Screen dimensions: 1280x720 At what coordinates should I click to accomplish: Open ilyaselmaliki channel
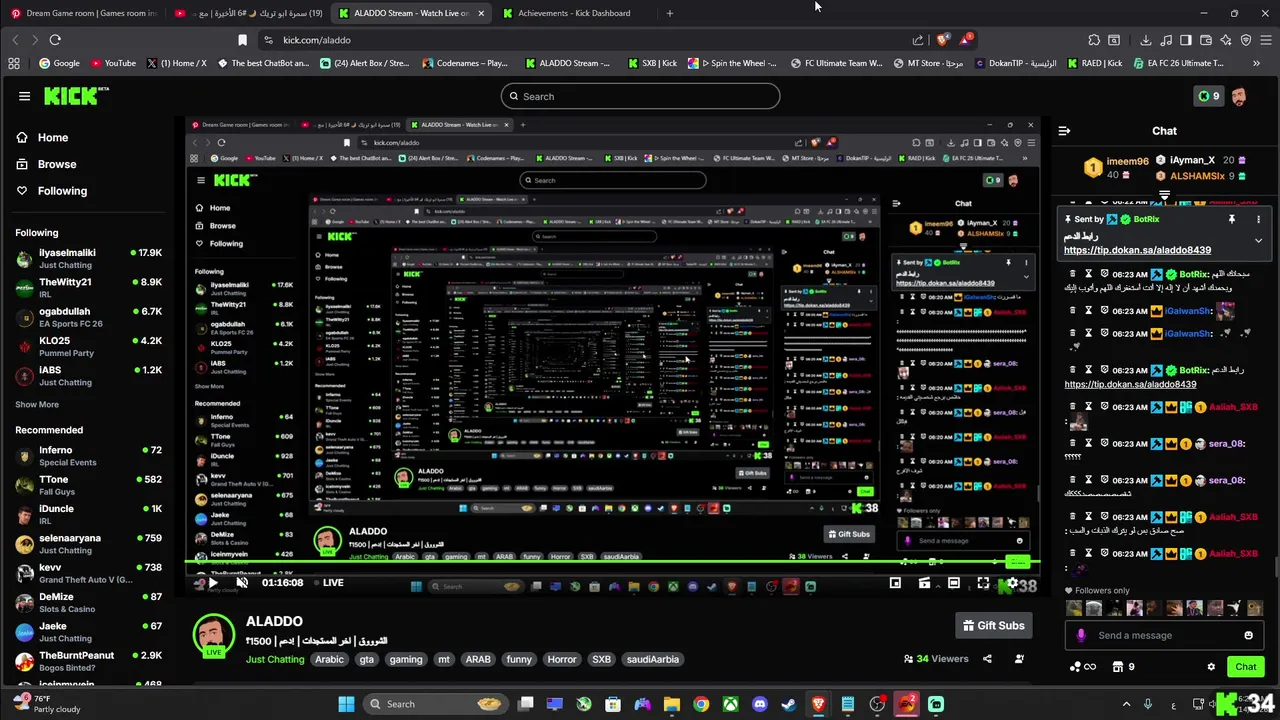coord(88,258)
